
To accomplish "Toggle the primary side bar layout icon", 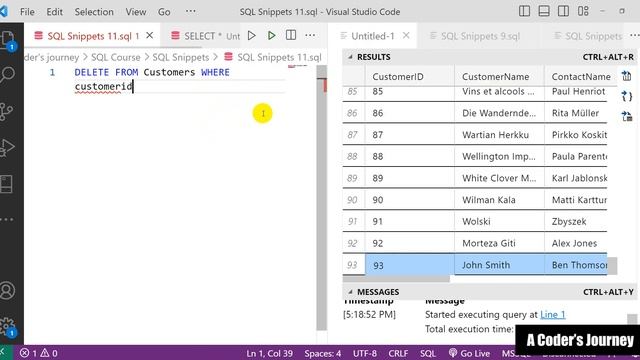I will [524, 11].
